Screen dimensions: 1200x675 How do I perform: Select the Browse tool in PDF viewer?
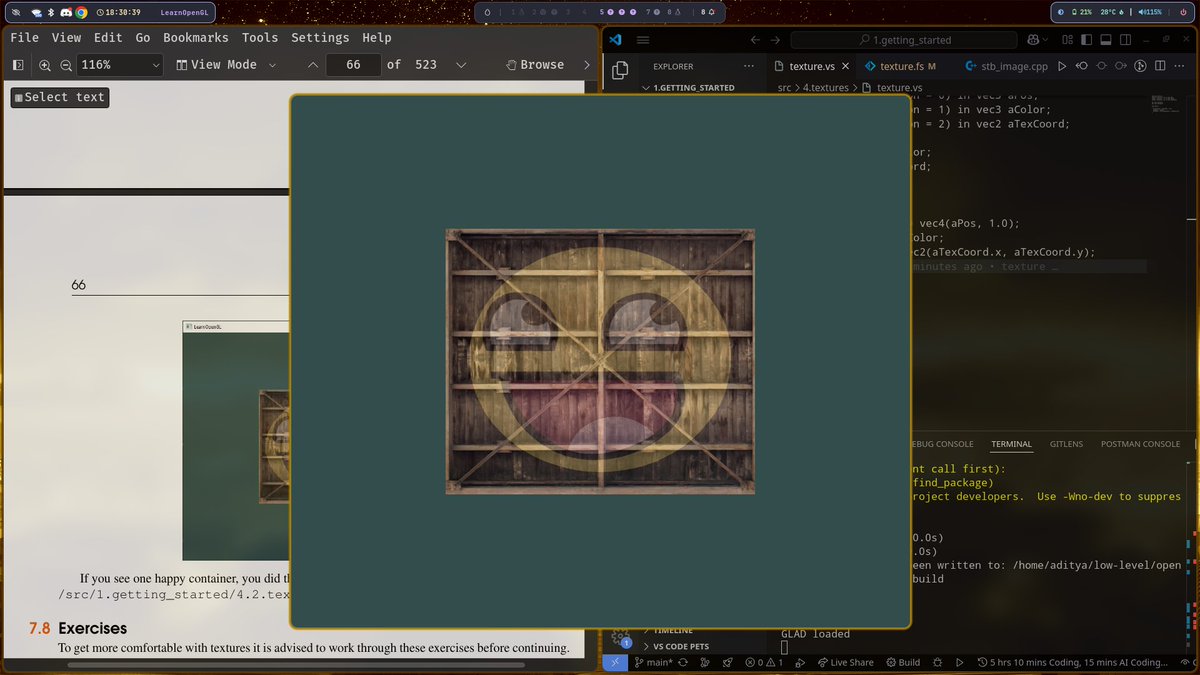coord(535,64)
